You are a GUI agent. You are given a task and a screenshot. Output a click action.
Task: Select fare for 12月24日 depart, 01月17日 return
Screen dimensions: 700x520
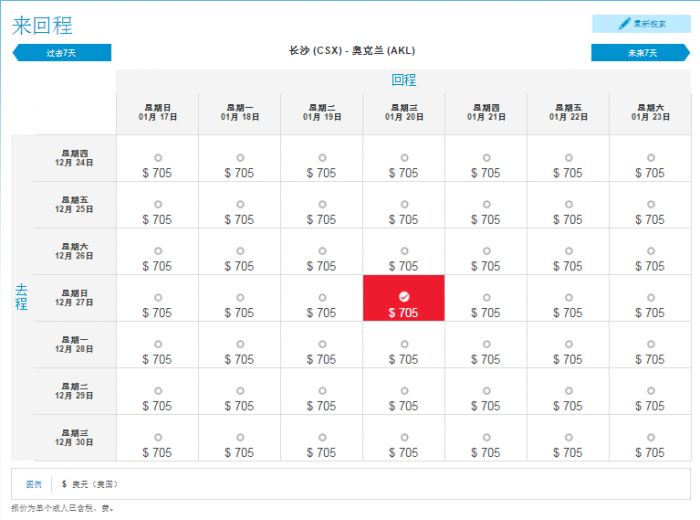tap(158, 158)
